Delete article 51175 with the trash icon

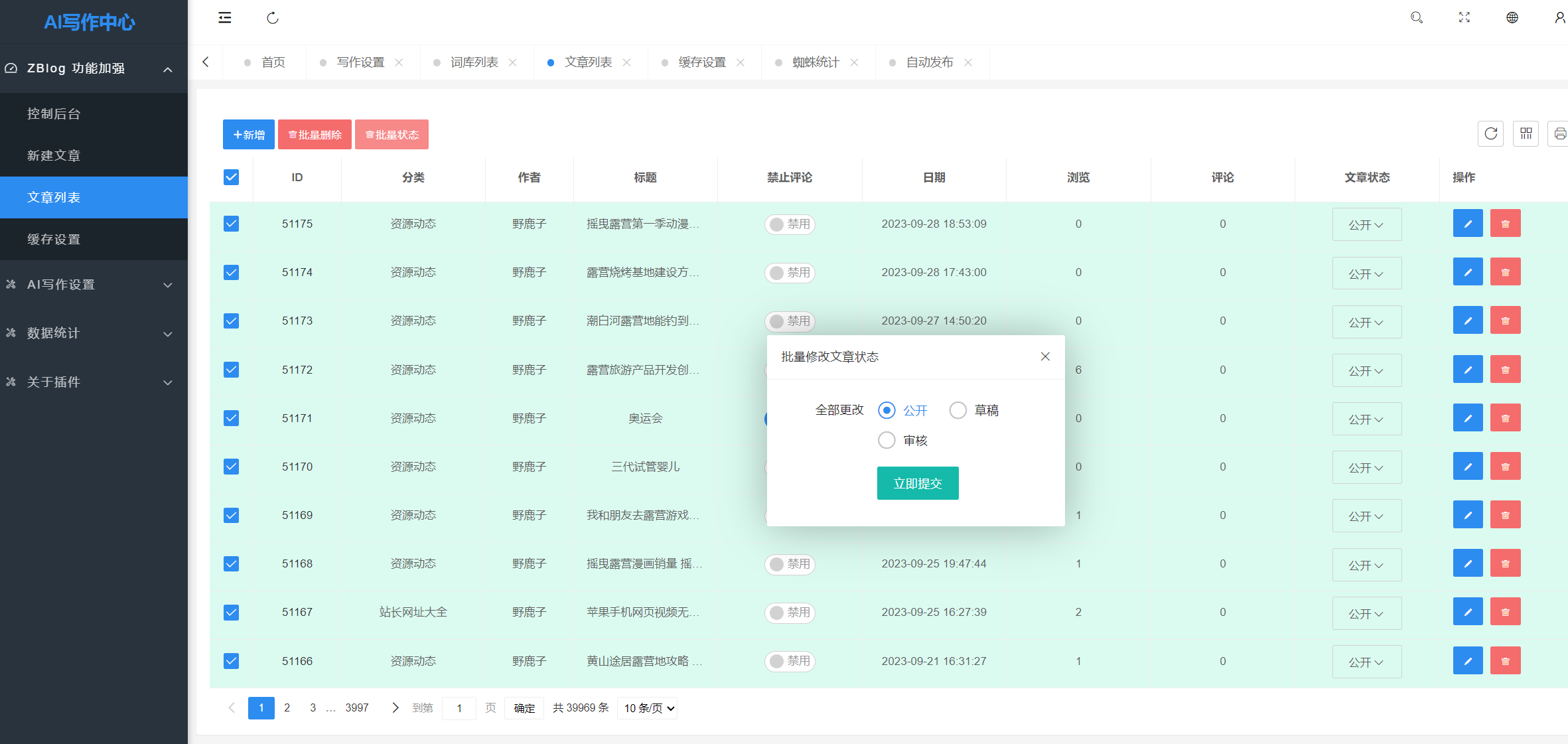click(1505, 224)
